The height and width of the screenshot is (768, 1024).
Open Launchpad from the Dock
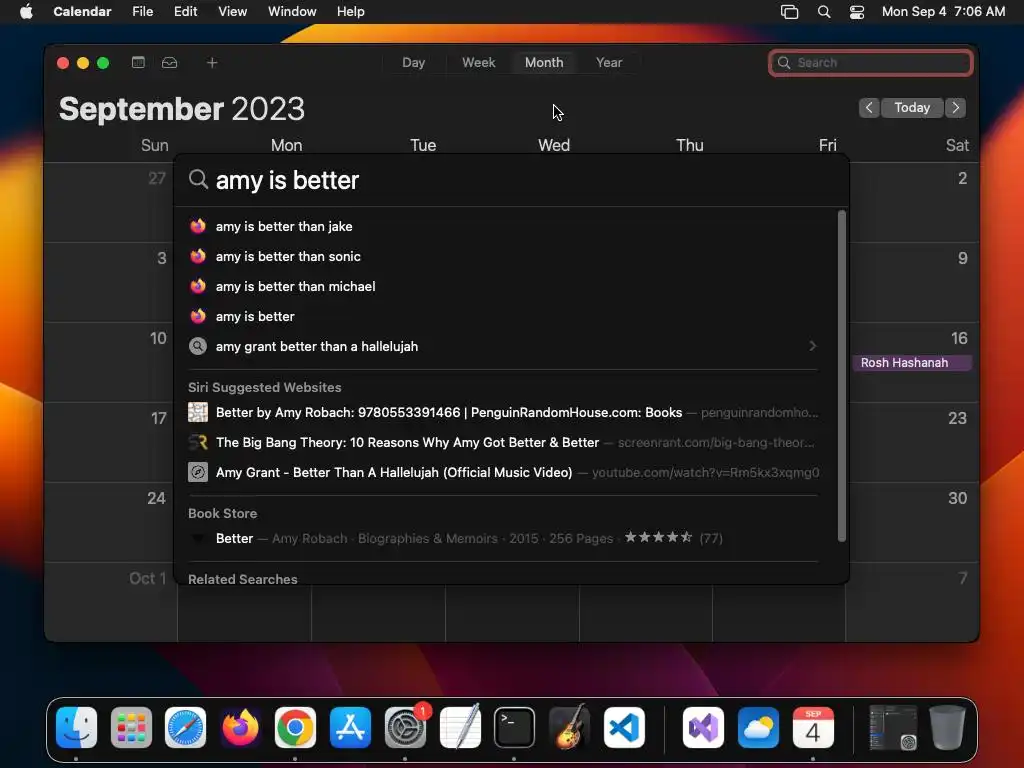pyautogui.click(x=131, y=728)
